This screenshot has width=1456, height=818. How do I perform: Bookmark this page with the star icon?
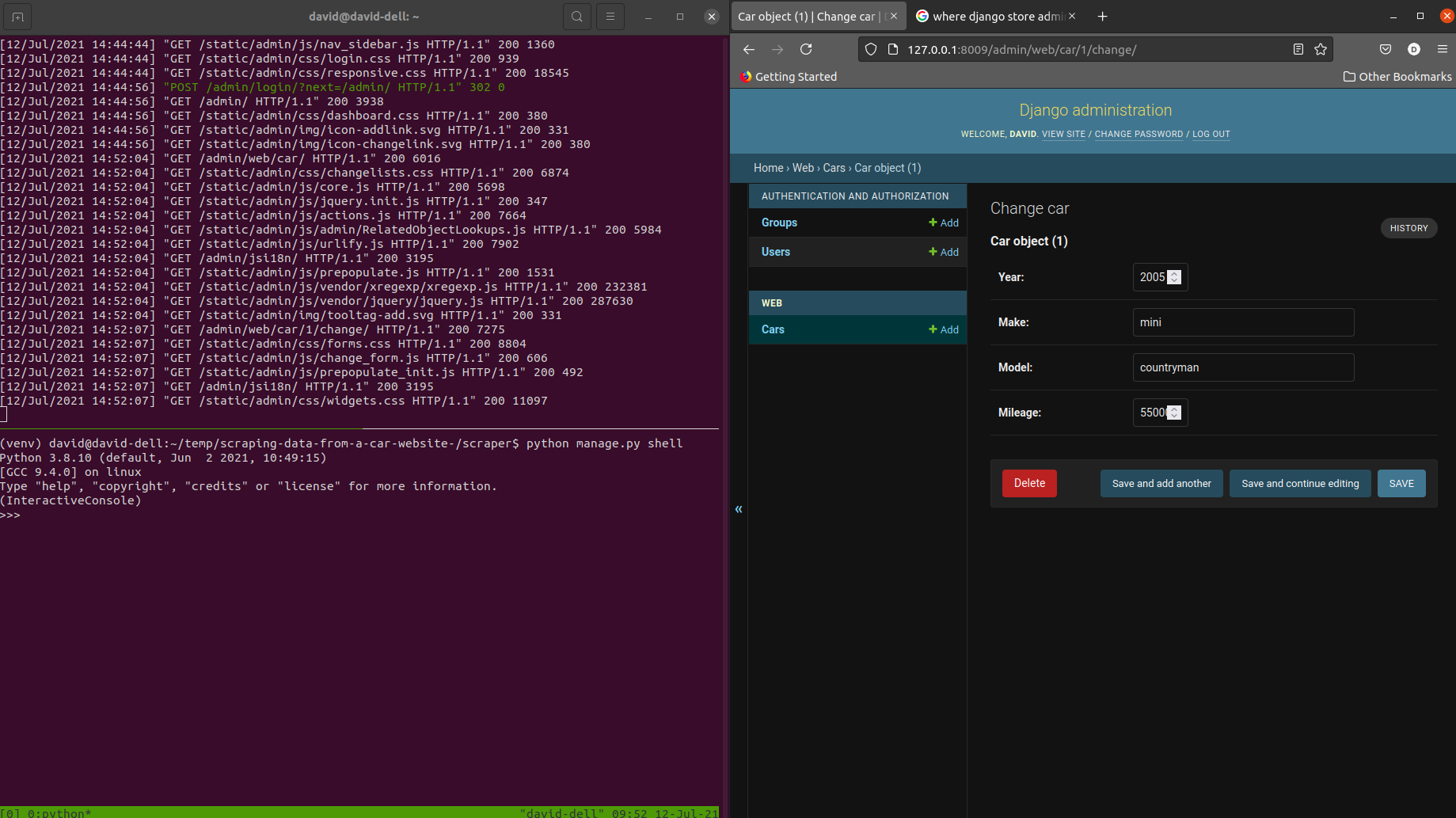coord(1321,48)
